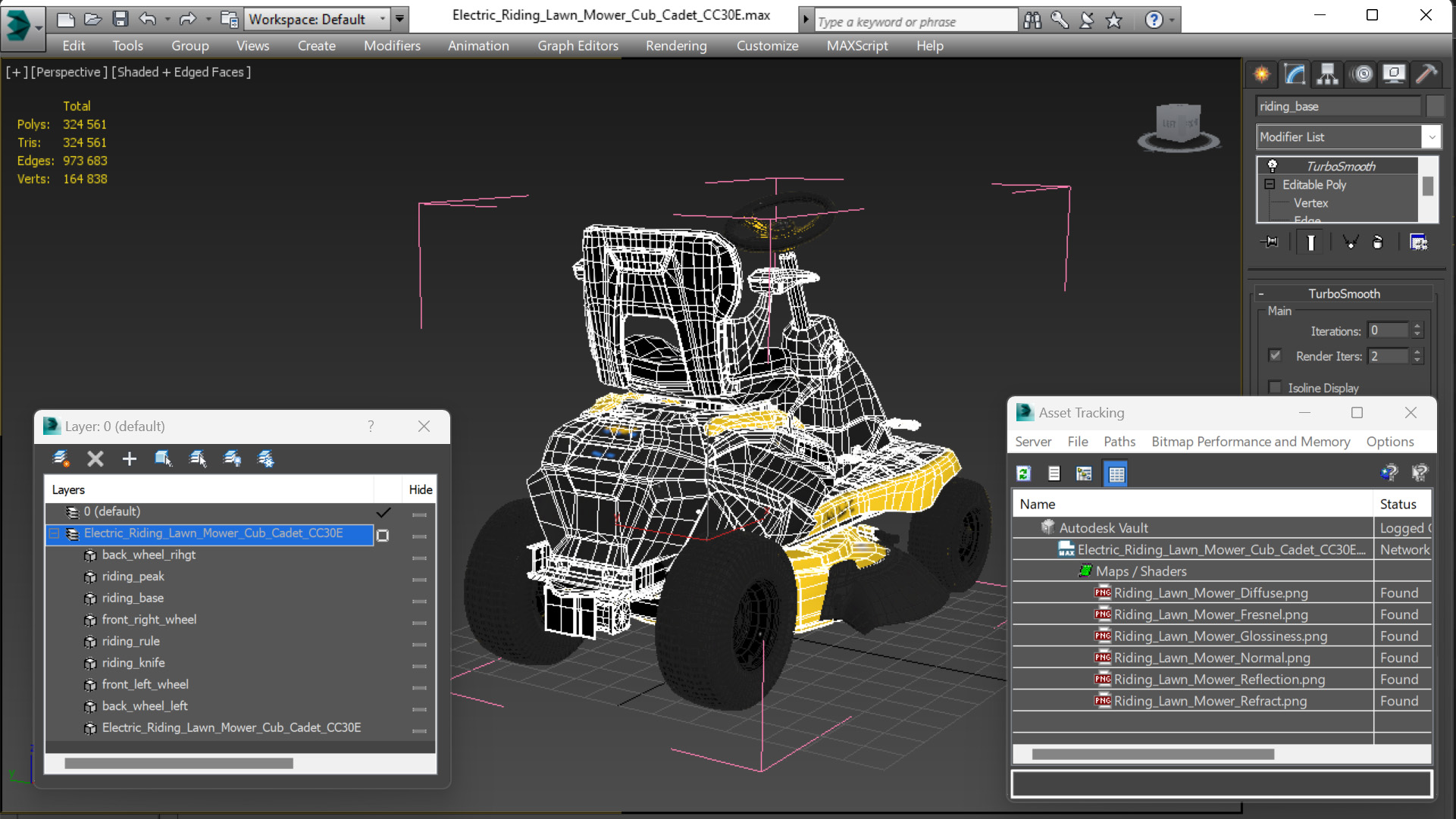
Task: Delete layer with the X icon
Action: tap(95, 458)
